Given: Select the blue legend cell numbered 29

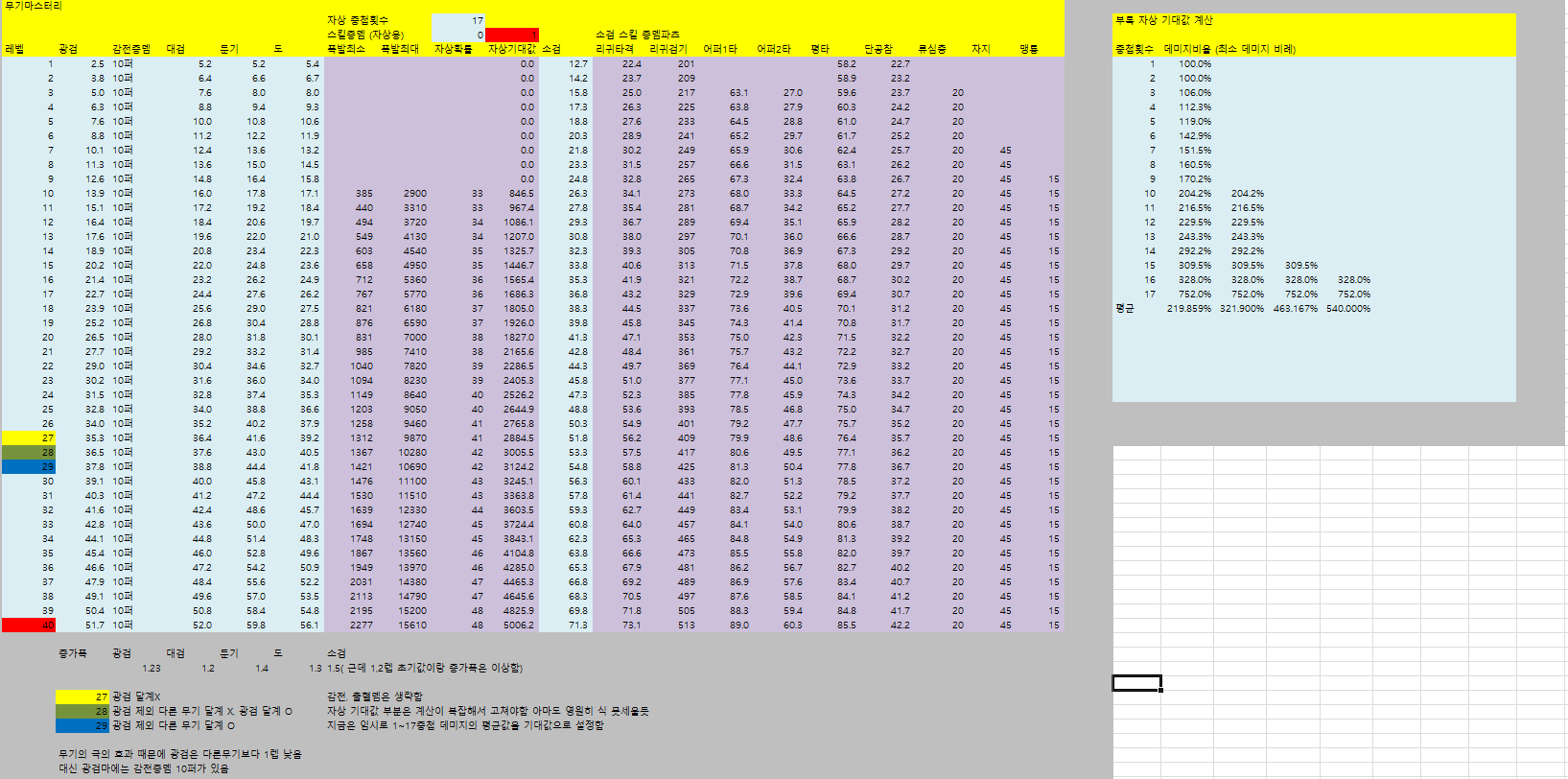Looking at the screenshot, I should pyautogui.click(x=82, y=725).
